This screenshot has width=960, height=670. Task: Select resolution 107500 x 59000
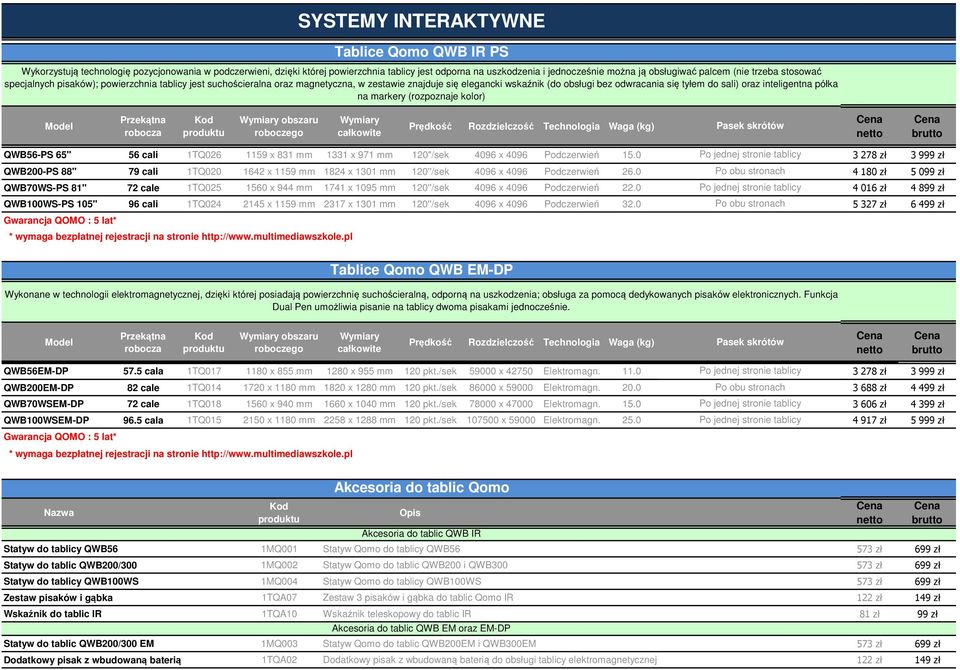501,420
